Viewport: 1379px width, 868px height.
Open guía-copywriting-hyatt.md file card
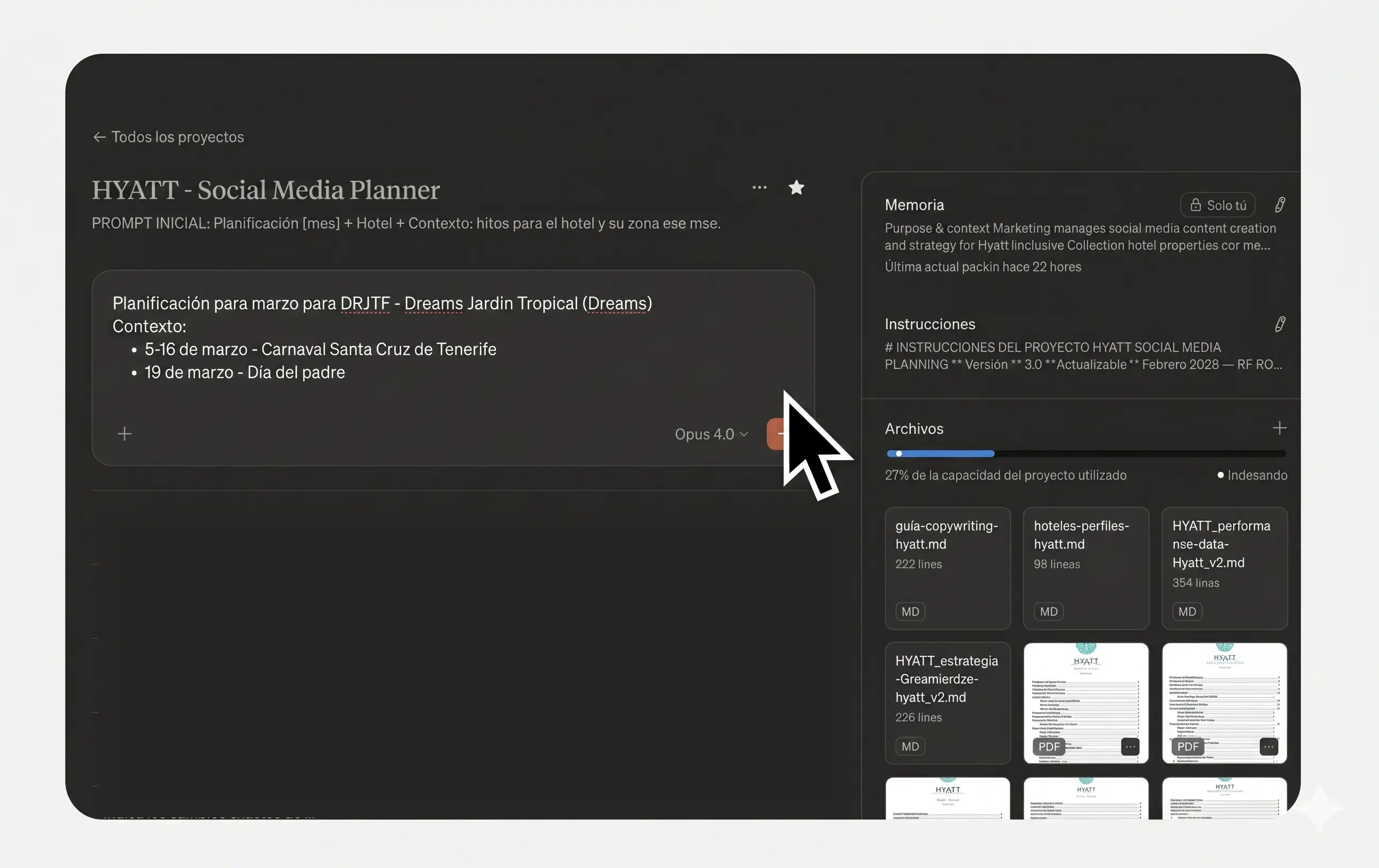pos(948,569)
